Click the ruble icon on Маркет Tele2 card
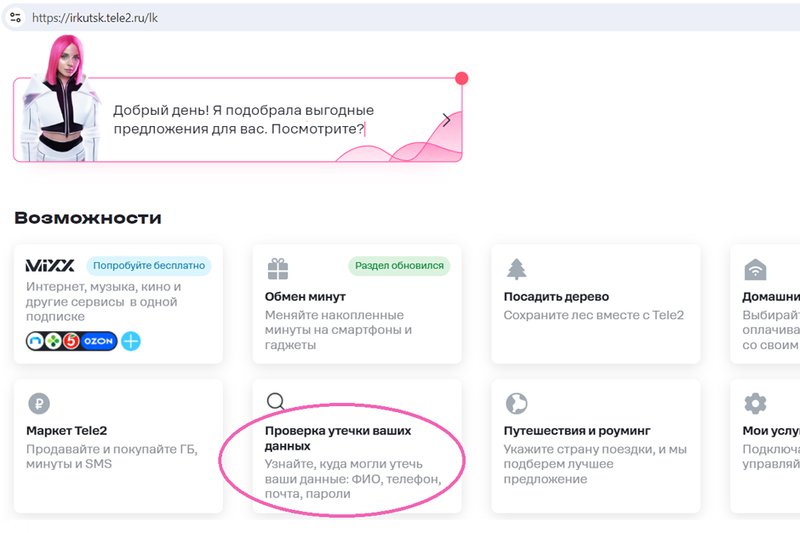 tap(39, 403)
